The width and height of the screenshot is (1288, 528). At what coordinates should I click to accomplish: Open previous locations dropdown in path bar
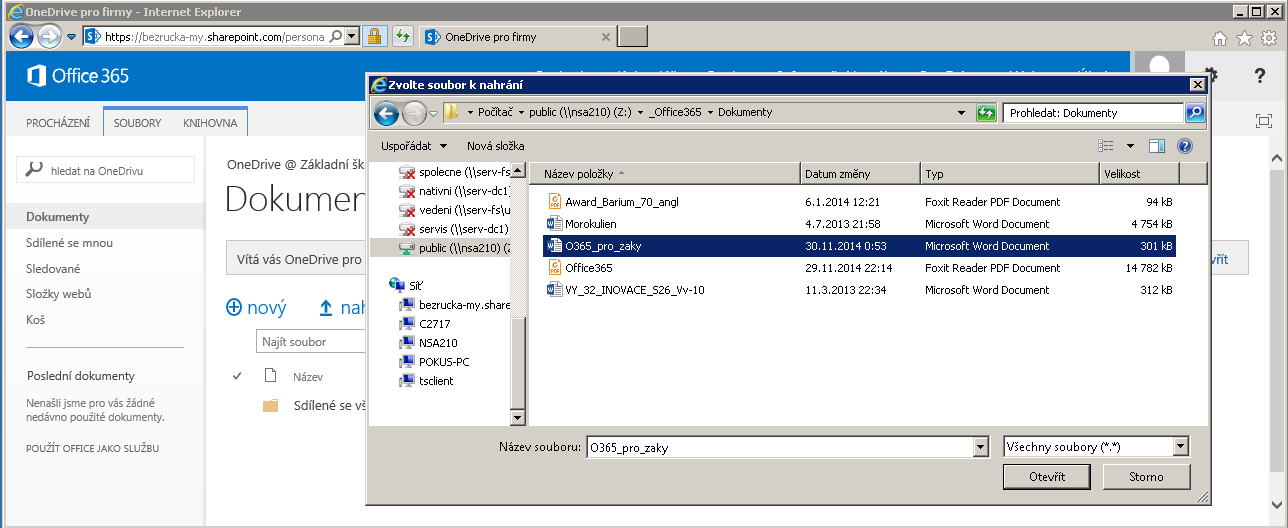tap(962, 113)
